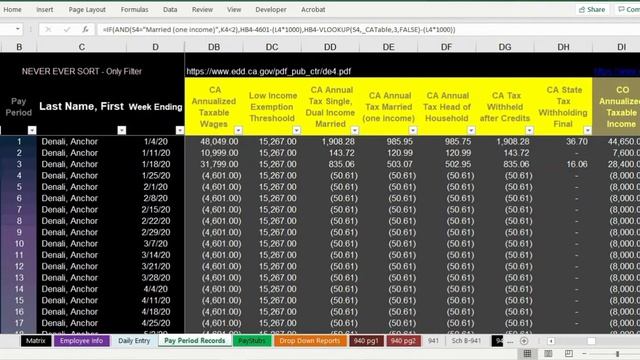
Task: Open CA State Tax Withholding Final filter
Action: pyautogui.click(x=587, y=130)
